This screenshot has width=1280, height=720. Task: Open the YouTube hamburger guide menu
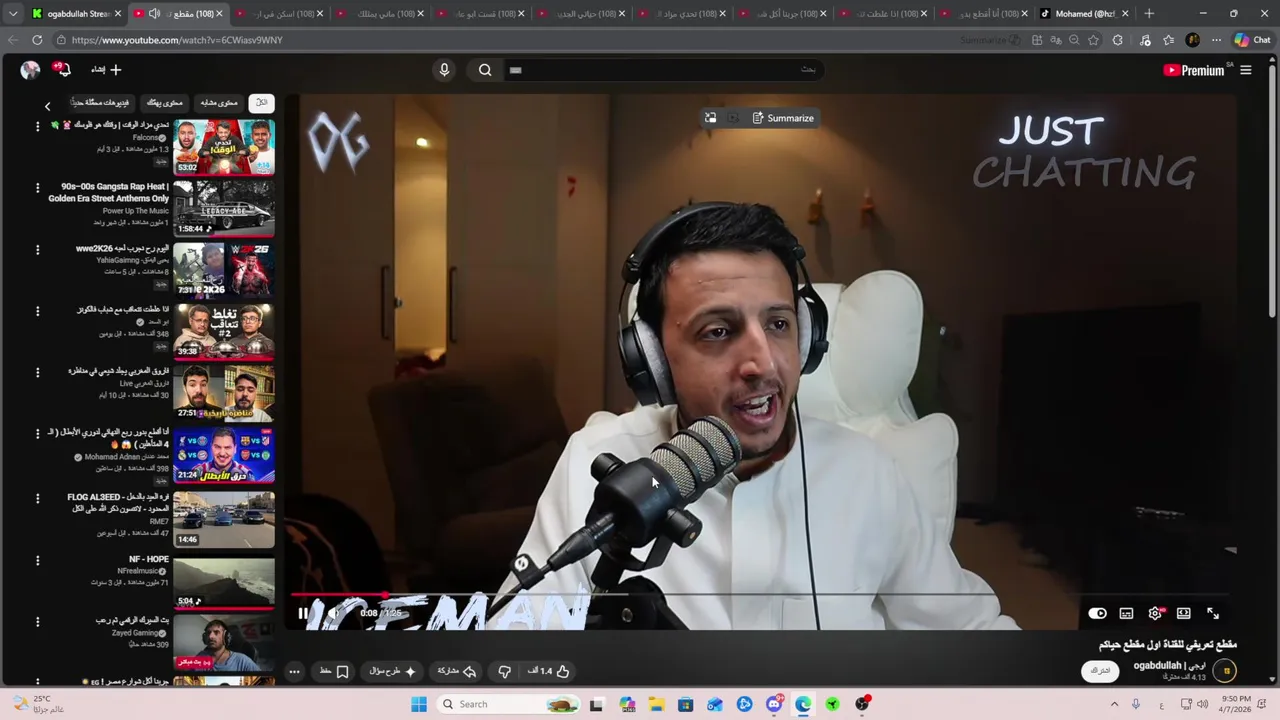click(x=1246, y=70)
